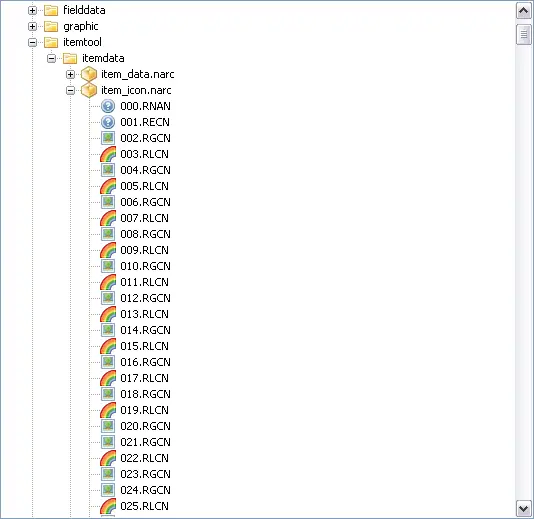Click the rainbow palette icon of 003.RLCN

click(108, 154)
